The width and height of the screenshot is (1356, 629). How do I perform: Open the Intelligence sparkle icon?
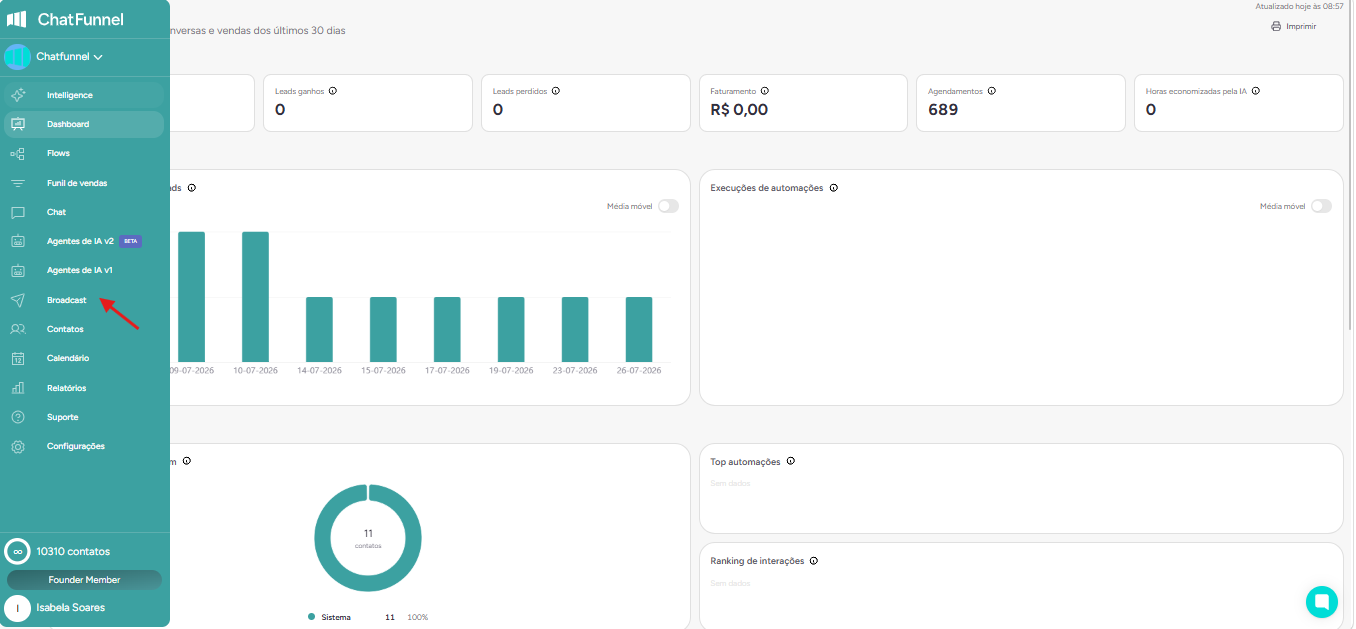18,95
